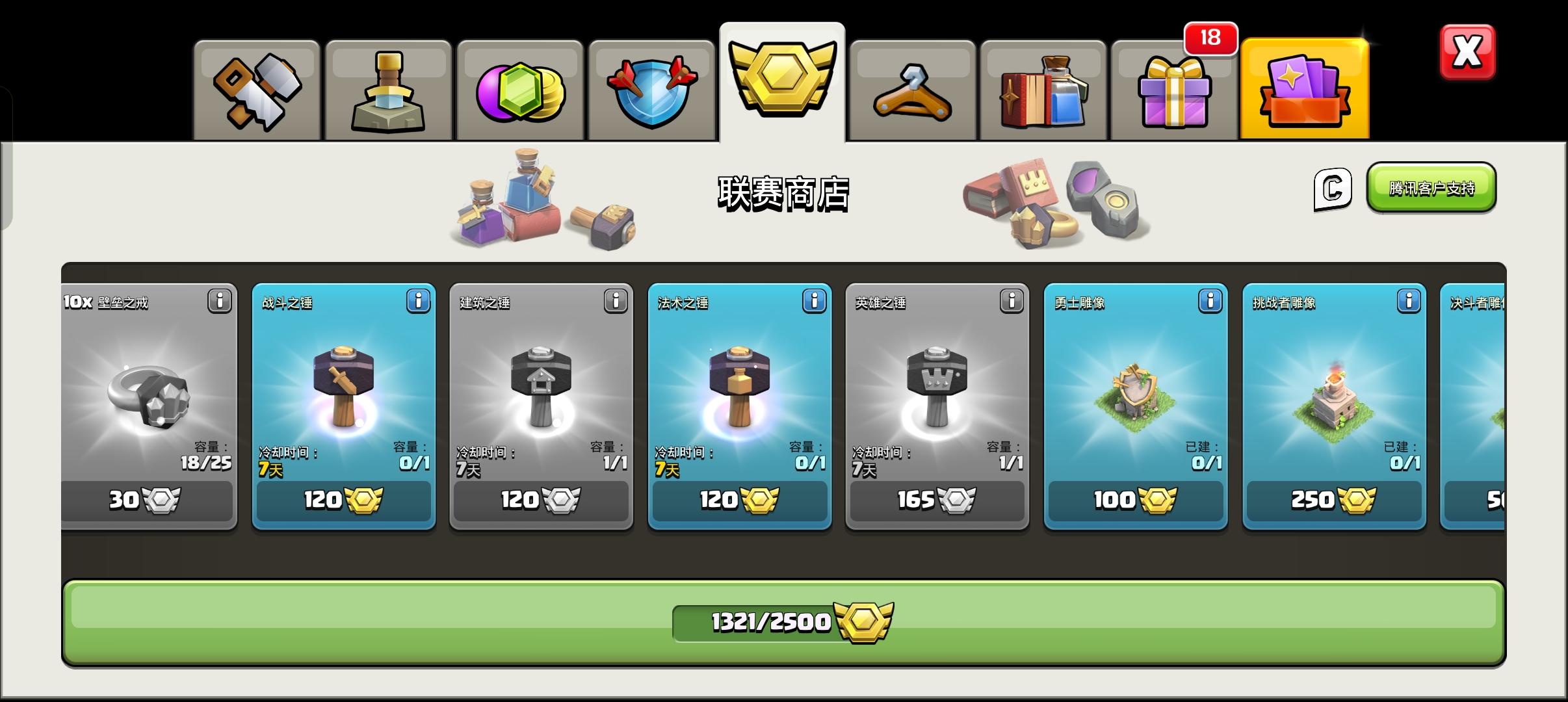The height and width of the screenshot is (702, 1568).
Task: Show info for 建筑之锤 item
Action: (x=616, y=301)
